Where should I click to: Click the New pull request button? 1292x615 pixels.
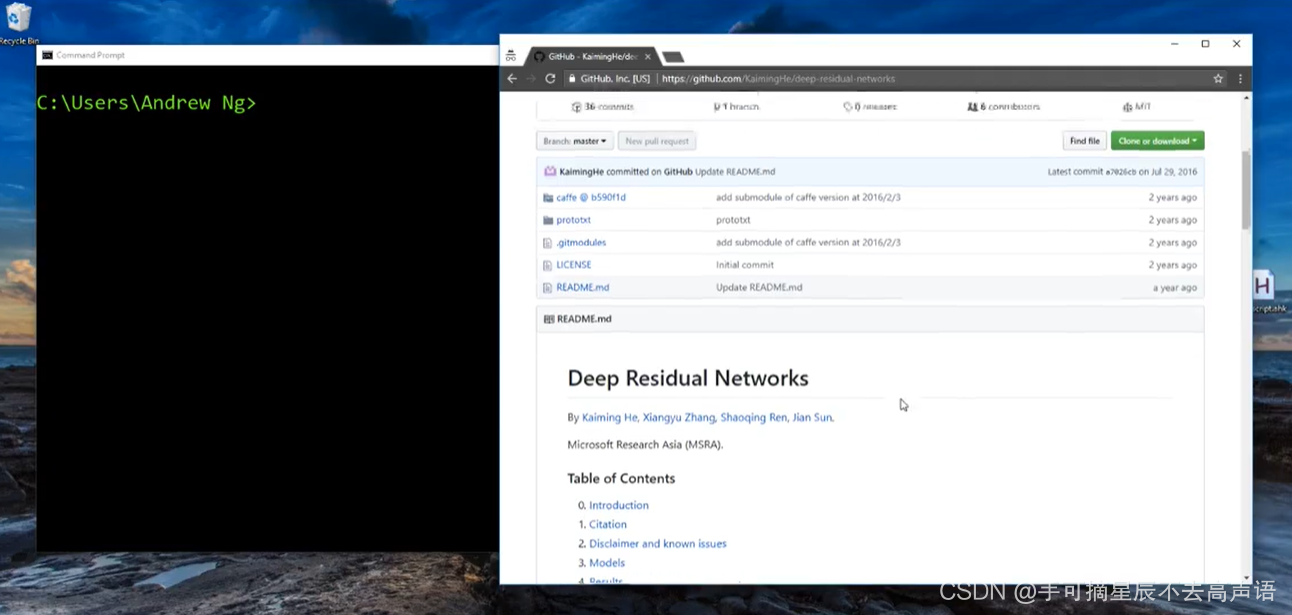coord(657,141)
